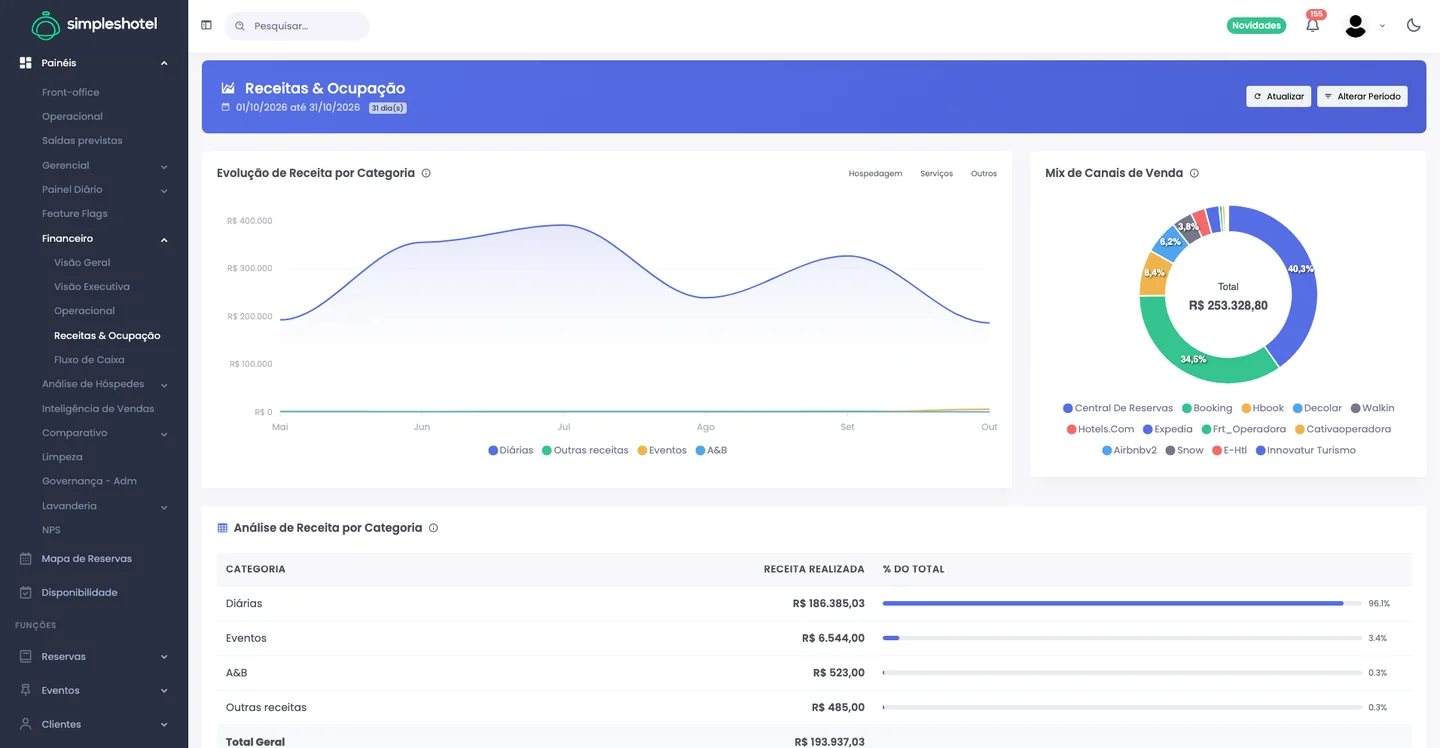Open Visão Executiva menu item

(92, 287)
